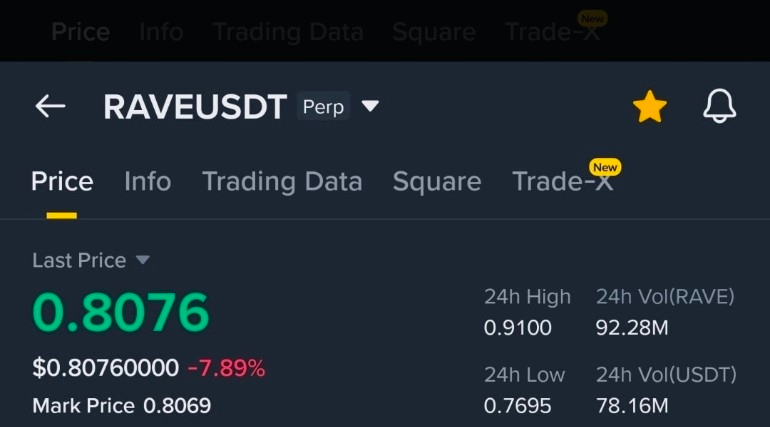770x427 pixels.
Task: Toggle the yellow favorite star
Action: pyautogui.click(x=649, y=107)
